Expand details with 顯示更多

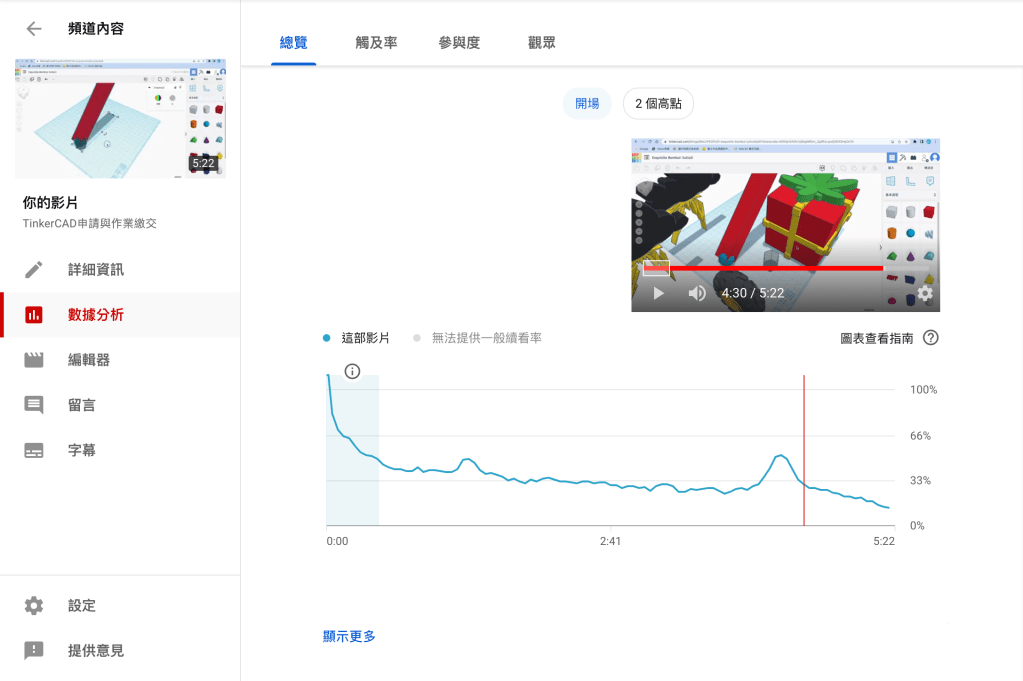click(349, 636)
